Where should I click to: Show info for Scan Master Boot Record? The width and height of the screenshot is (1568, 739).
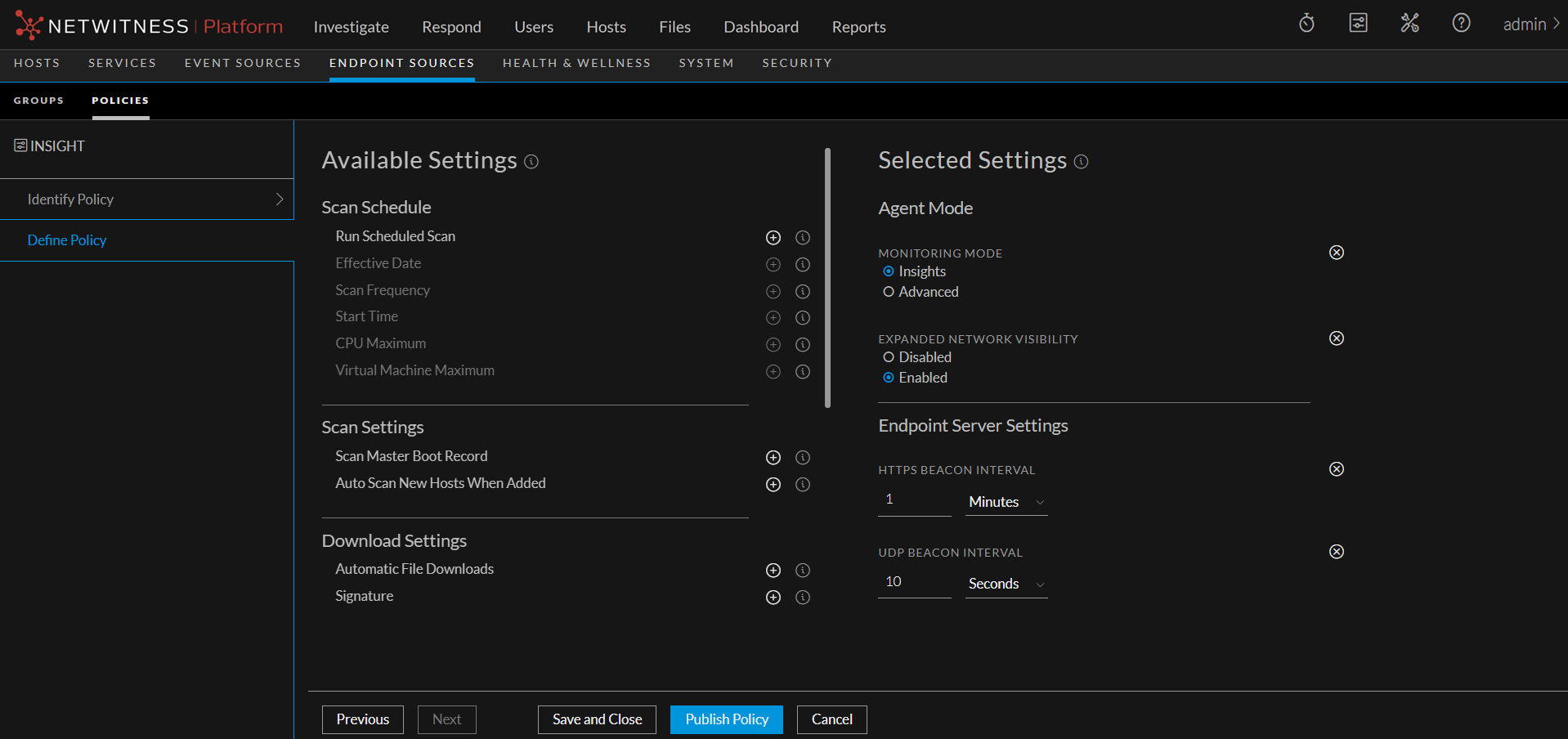click(803, 458)
